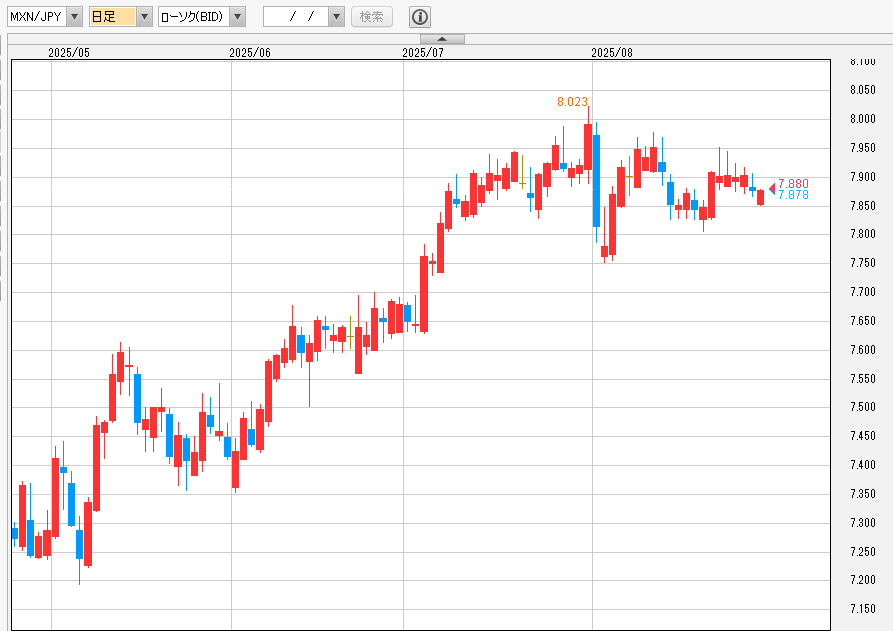Image resolution: width=893 pixels, height=631 pixels.
Task: Click inside the date input field
Action: pos(295,17)
